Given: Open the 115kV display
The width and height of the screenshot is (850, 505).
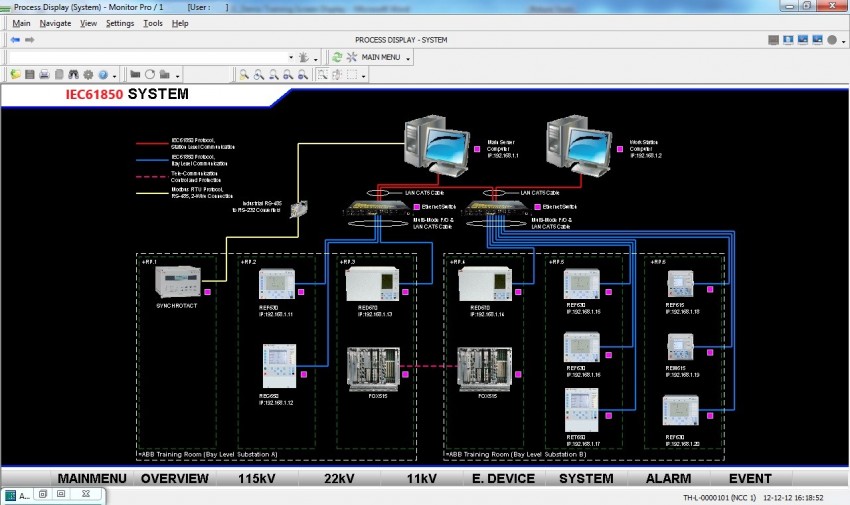Looking at the screenshot, I should tap(256, 478).
